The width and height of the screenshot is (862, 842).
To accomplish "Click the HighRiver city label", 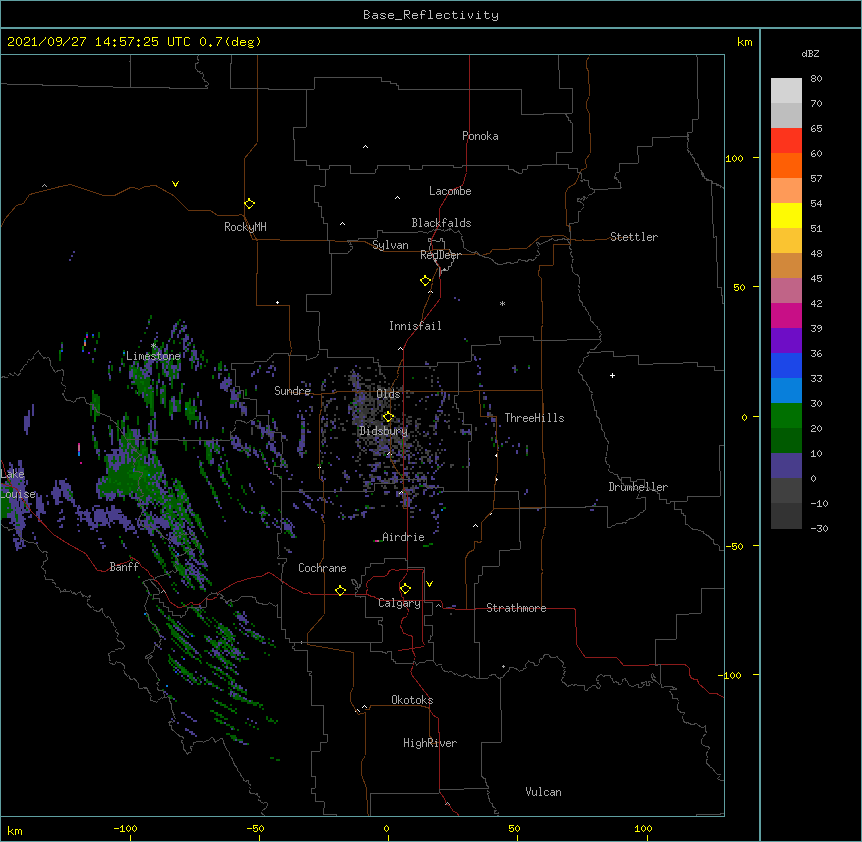I will coord(430,743).
